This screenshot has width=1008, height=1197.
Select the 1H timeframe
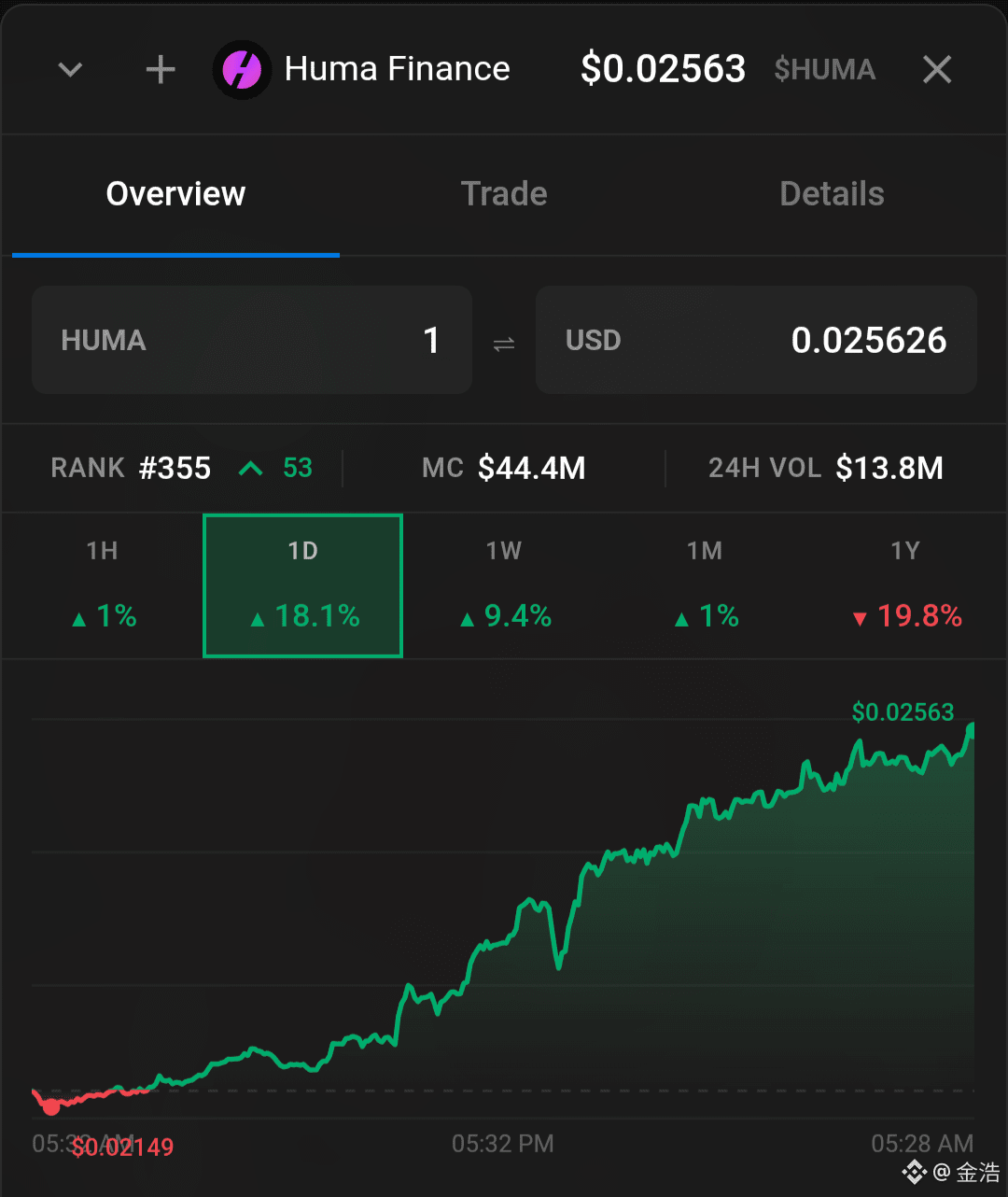(103, 585)
